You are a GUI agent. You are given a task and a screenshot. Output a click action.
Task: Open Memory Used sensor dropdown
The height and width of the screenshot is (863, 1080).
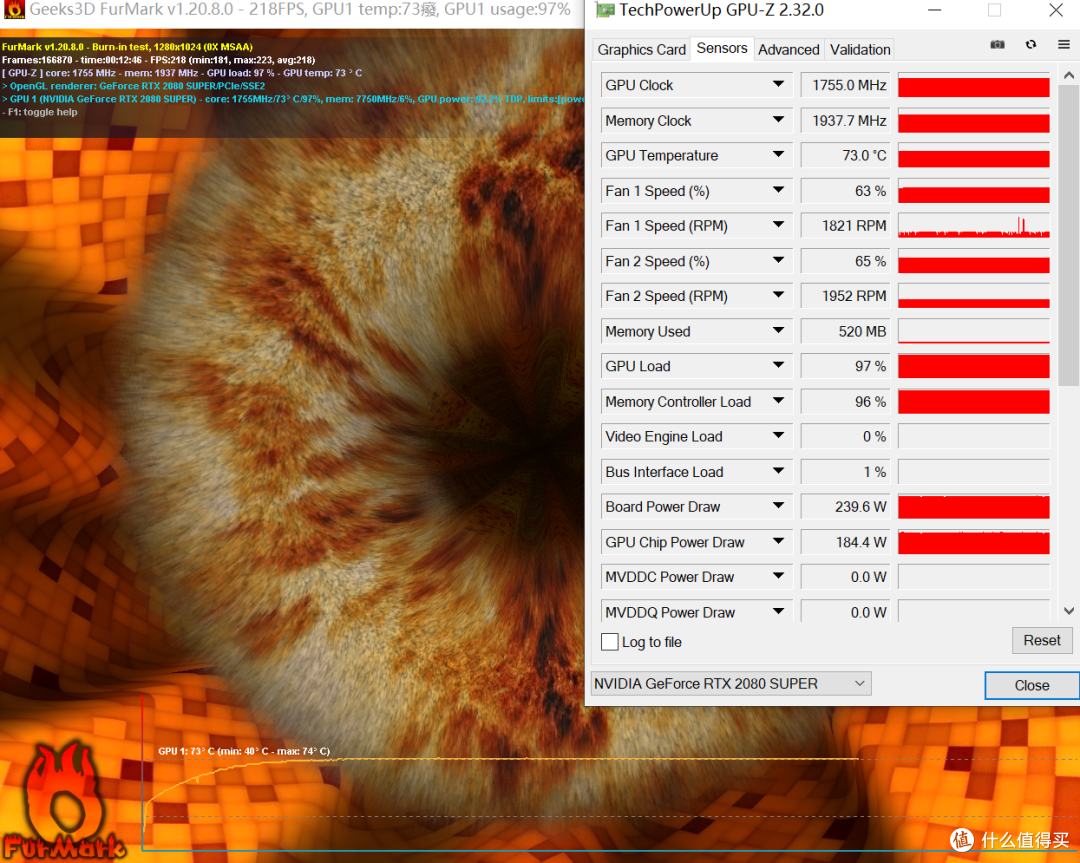tap(778, 331)
